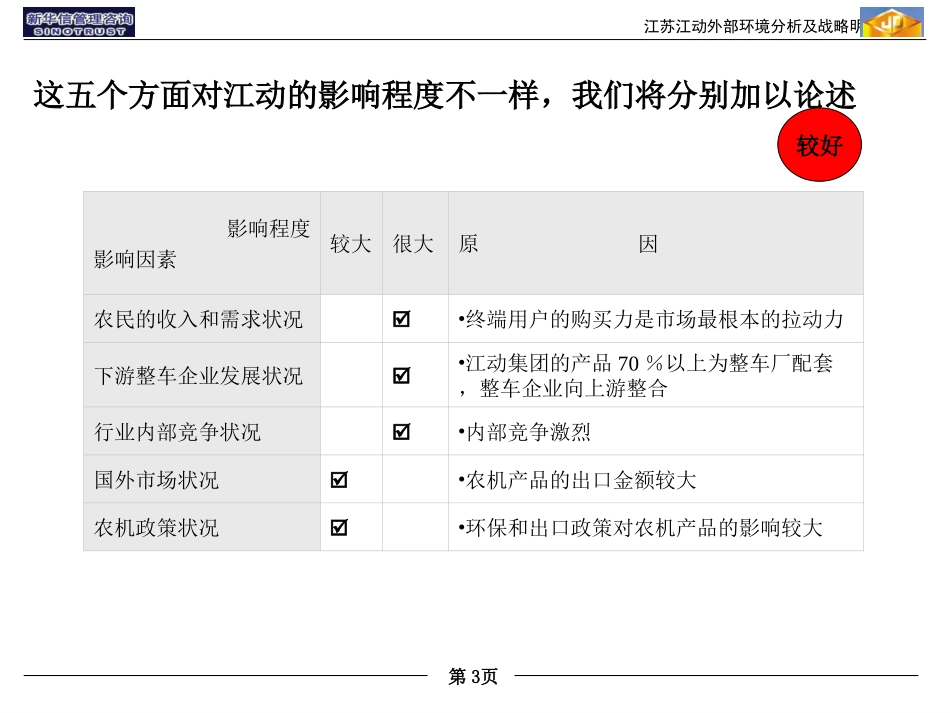
Task: Select the row label 国外市场状况
Action: pos(156,480)
